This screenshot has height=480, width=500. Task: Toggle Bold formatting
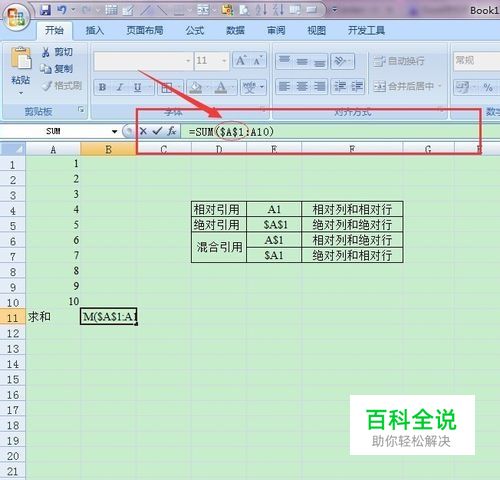[x=102, y=88]
